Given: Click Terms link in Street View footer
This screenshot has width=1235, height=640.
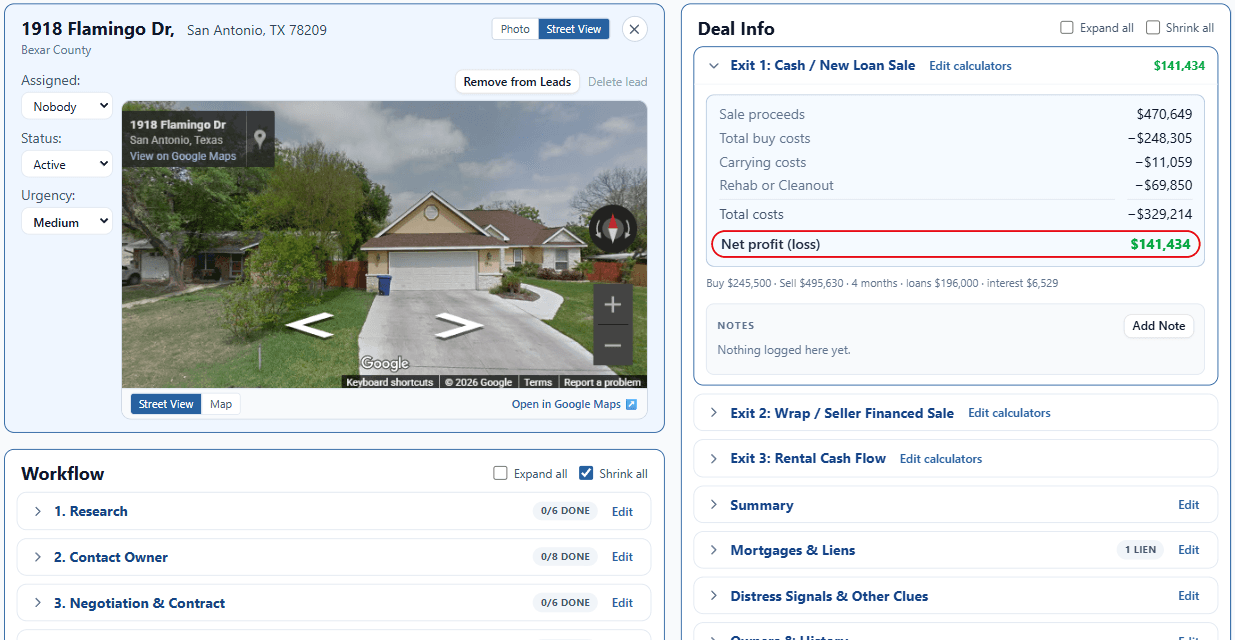Looking at the screenshot, I should tap(538, 382).
